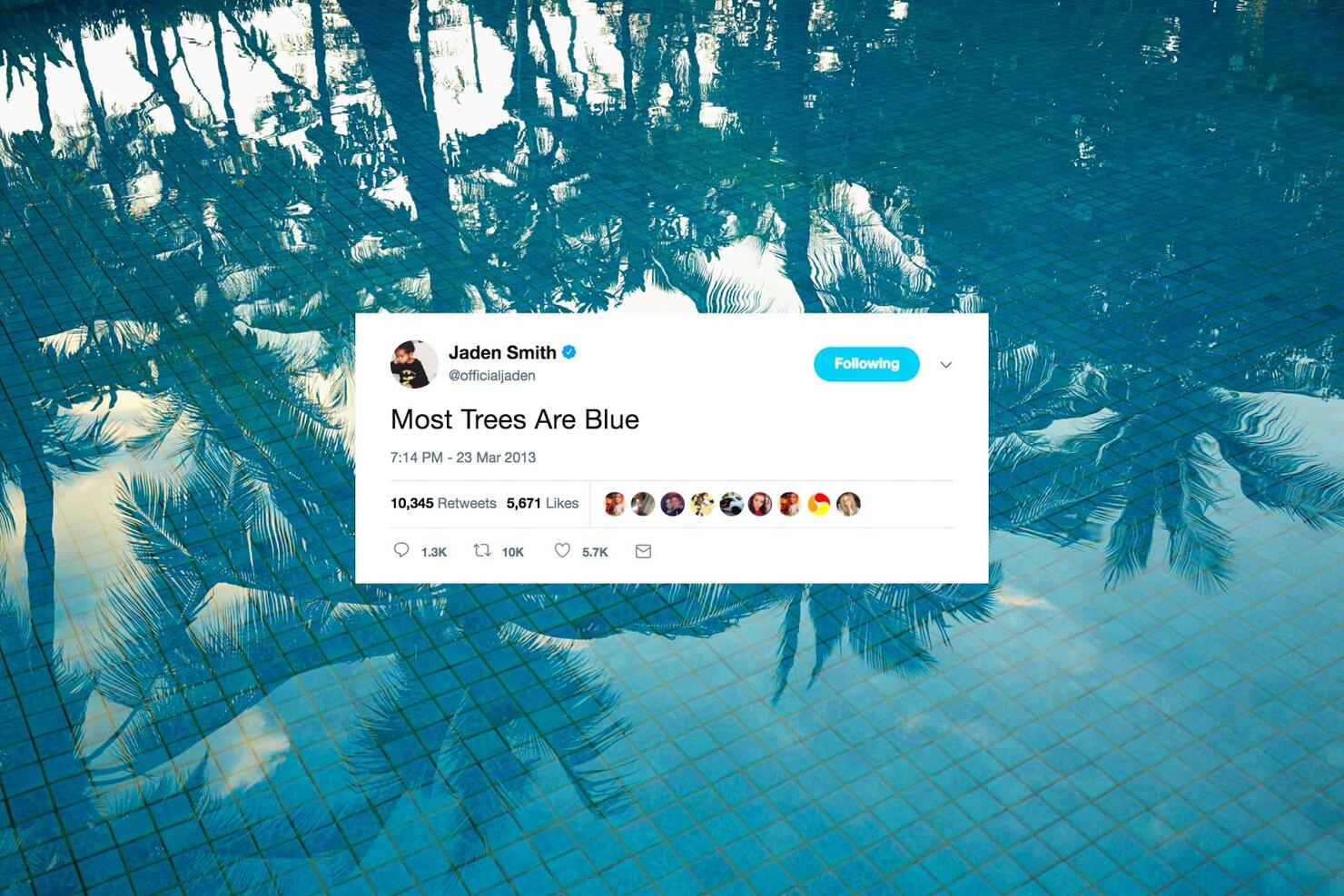Click the reply speech bubble icon
Screen dimensions: 1344x896
pyautogui.click(x=401, y=550)
